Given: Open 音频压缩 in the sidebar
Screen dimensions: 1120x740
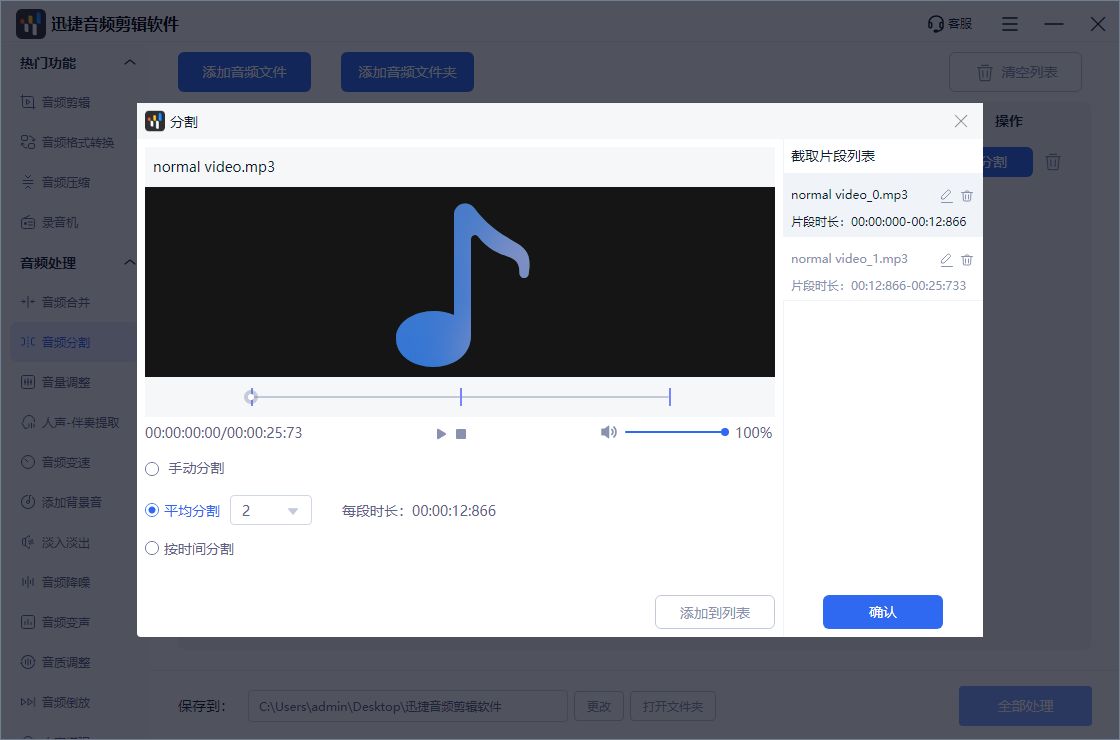Looking at the screenshot, I should pyautogui.click(x=66, y=182).
